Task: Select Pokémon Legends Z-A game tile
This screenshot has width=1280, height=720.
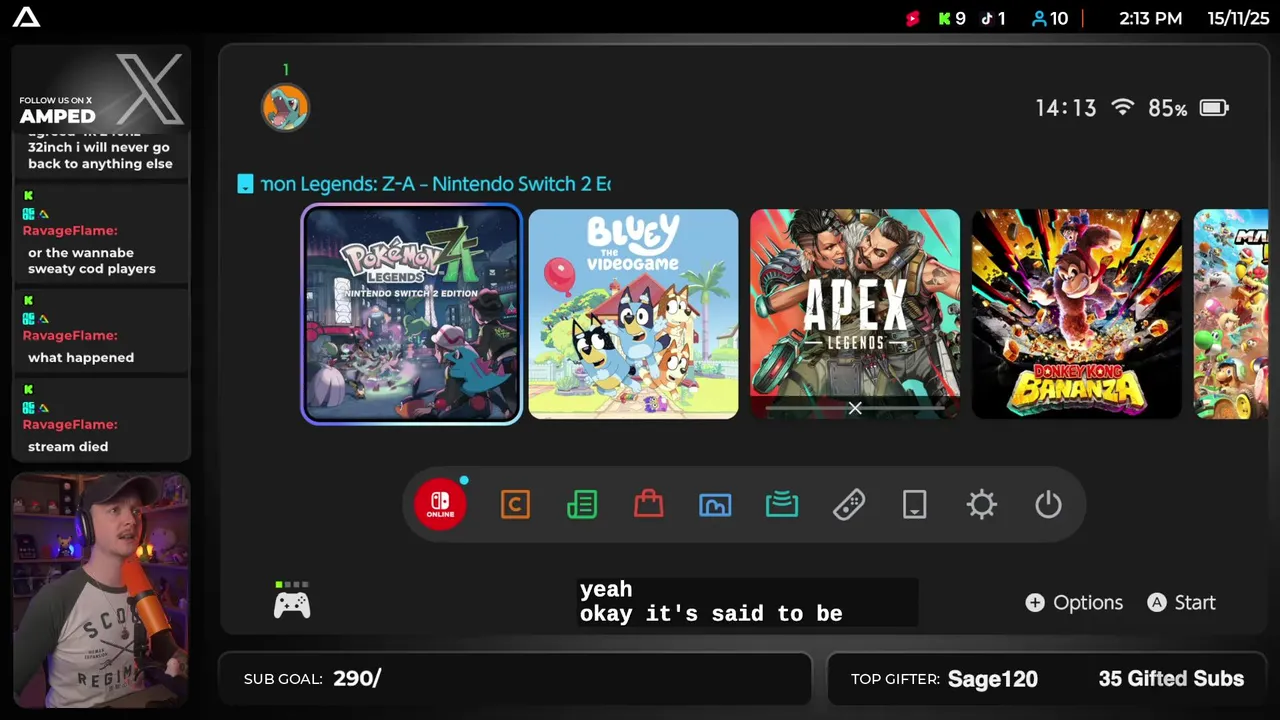Action: click(x=412, y=314)
